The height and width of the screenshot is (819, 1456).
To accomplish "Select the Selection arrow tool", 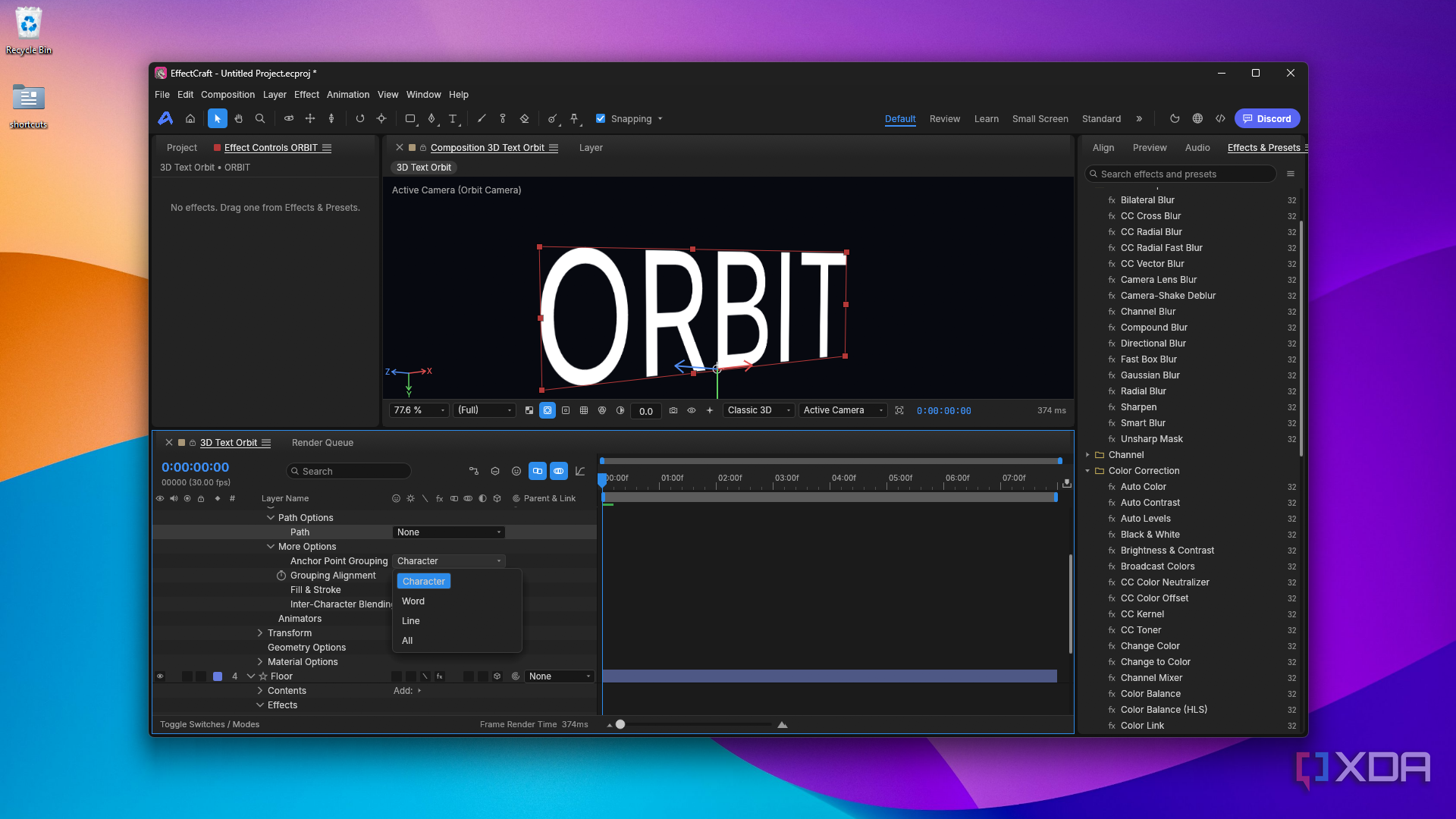I will coord(217,118).
